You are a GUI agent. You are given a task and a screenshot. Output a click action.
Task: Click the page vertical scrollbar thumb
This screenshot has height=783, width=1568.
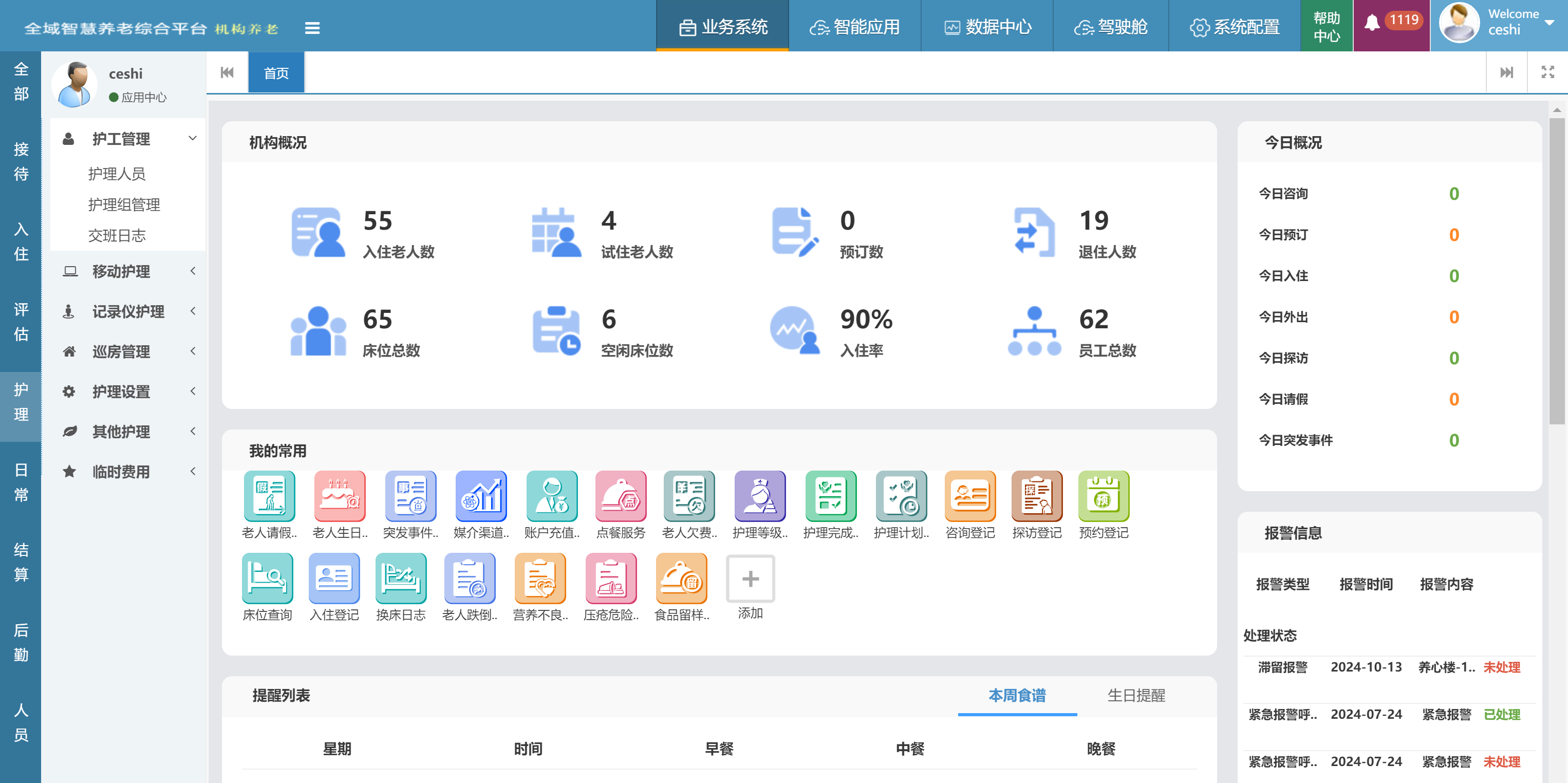(1556, 270)
